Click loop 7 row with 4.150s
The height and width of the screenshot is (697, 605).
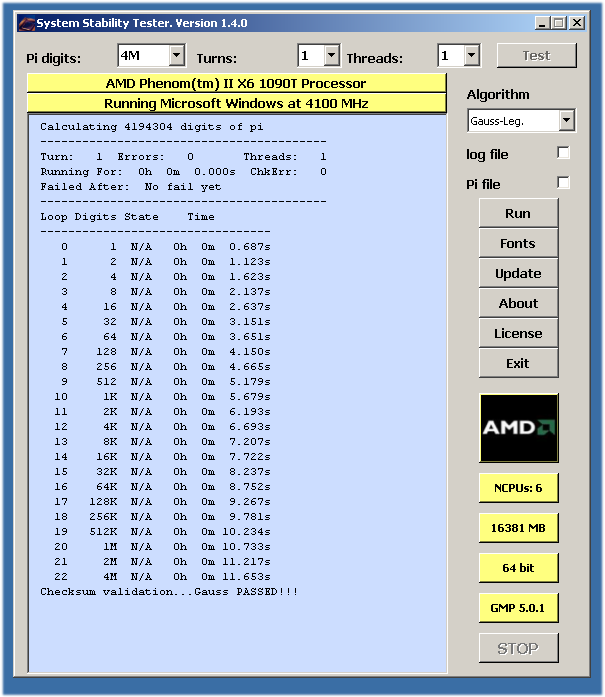pyautogui.click(x=166, y=352)
